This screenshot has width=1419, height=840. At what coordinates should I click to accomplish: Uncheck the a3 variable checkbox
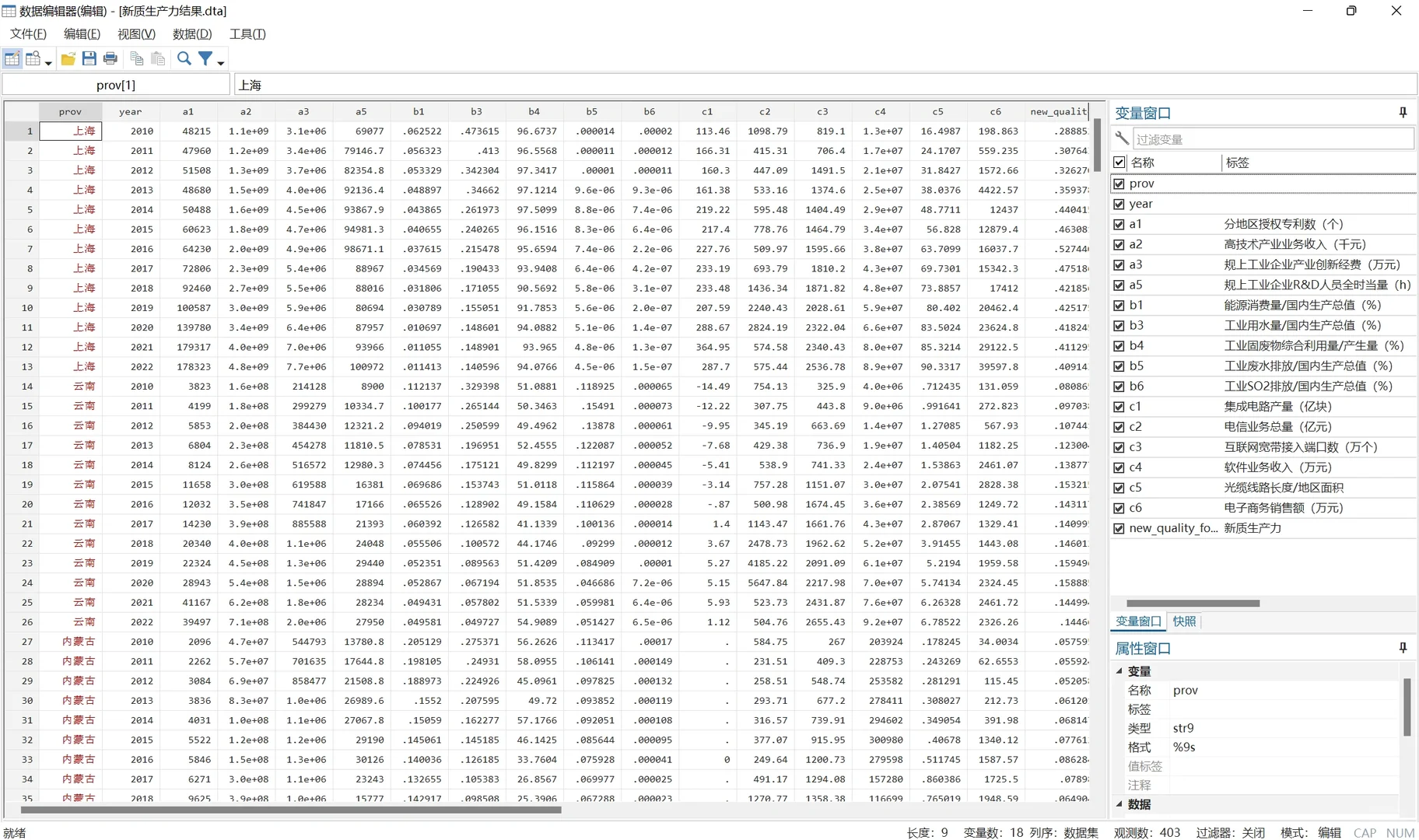[x=1119, y=264]
